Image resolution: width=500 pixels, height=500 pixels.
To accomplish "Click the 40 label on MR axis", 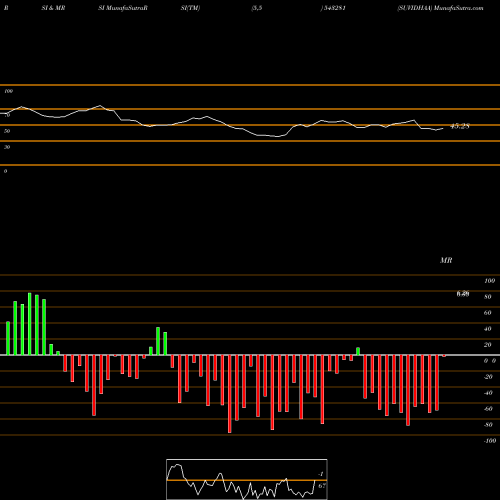I will point(488,329).
